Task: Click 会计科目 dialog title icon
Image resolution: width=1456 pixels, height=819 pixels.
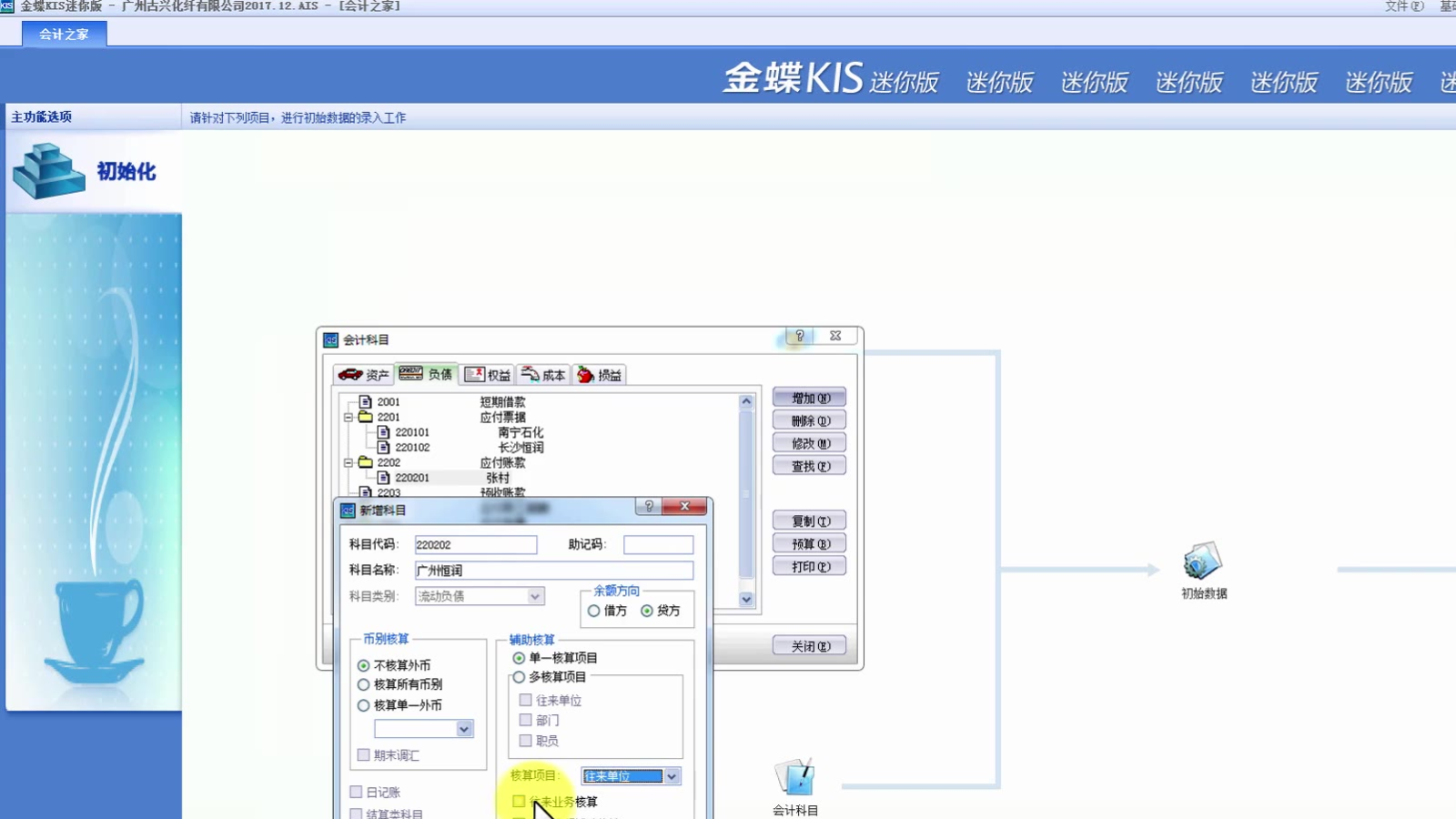Action: [x=330, y=339]
